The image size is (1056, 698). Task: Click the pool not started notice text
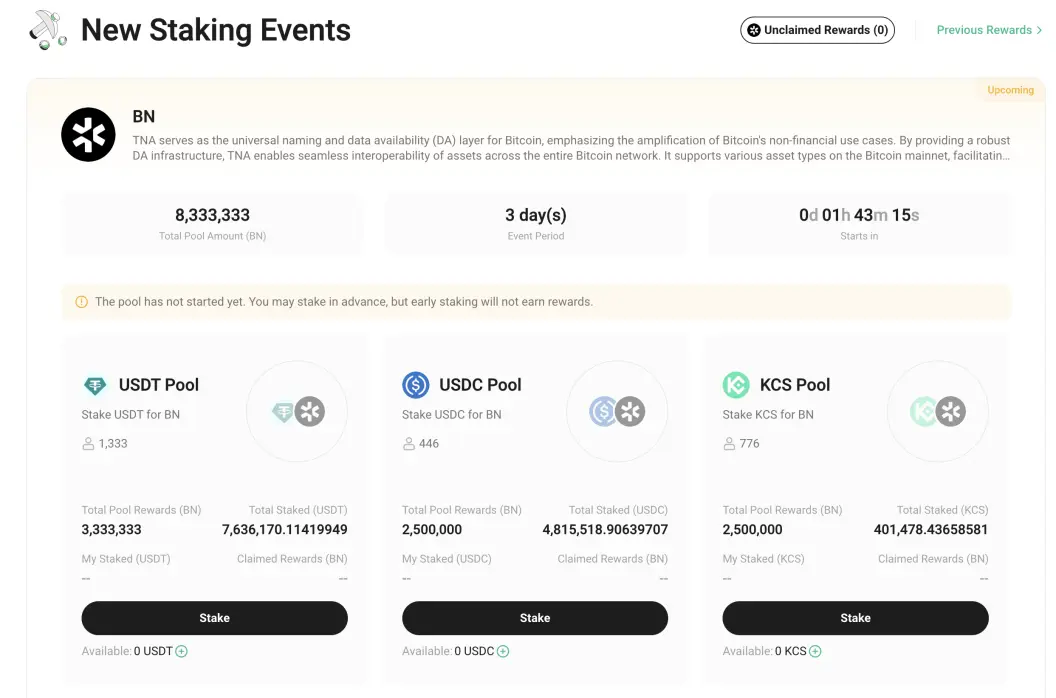point(344,302)
